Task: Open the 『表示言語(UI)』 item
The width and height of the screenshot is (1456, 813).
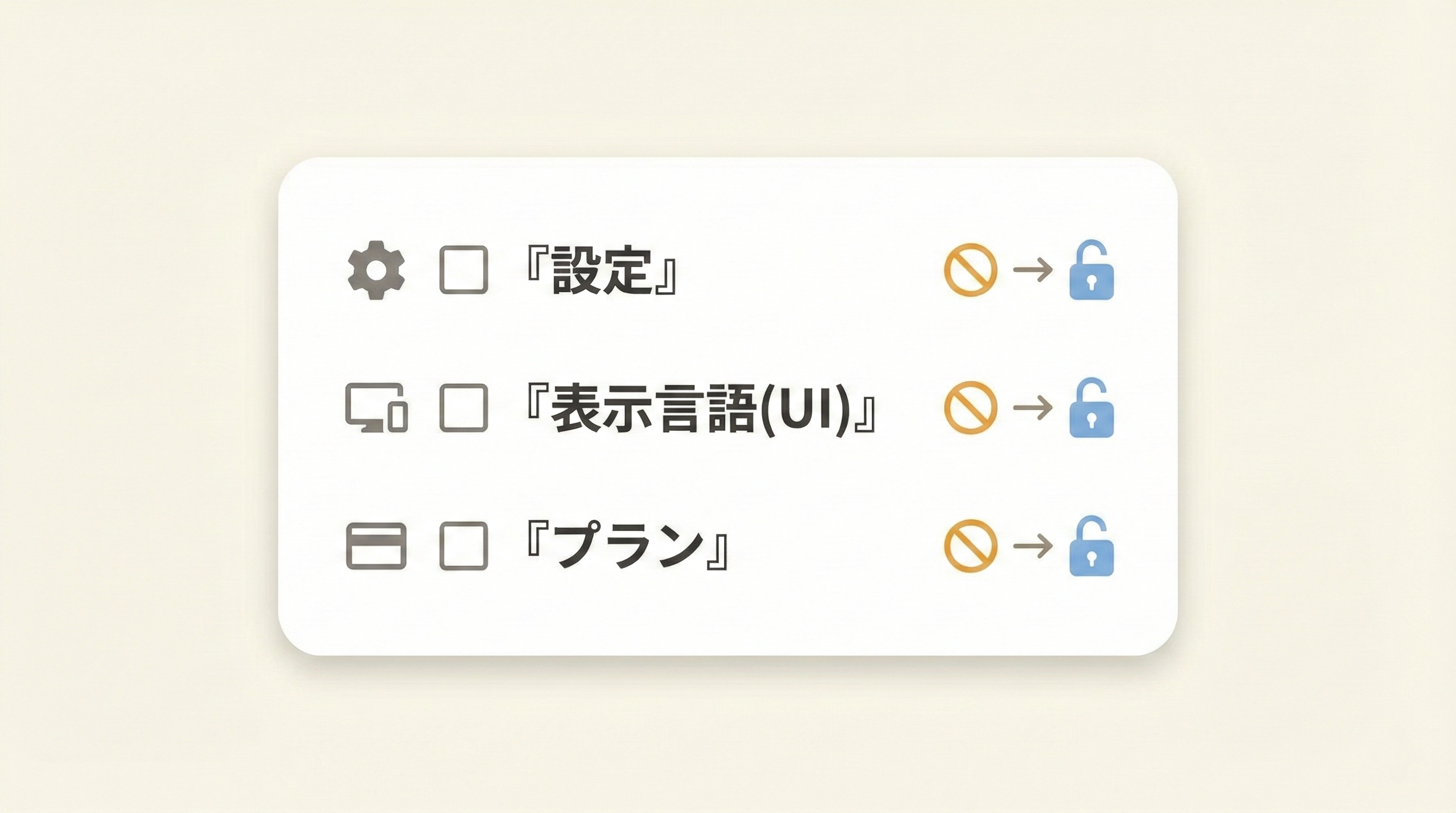Action: tap(700, 409)
